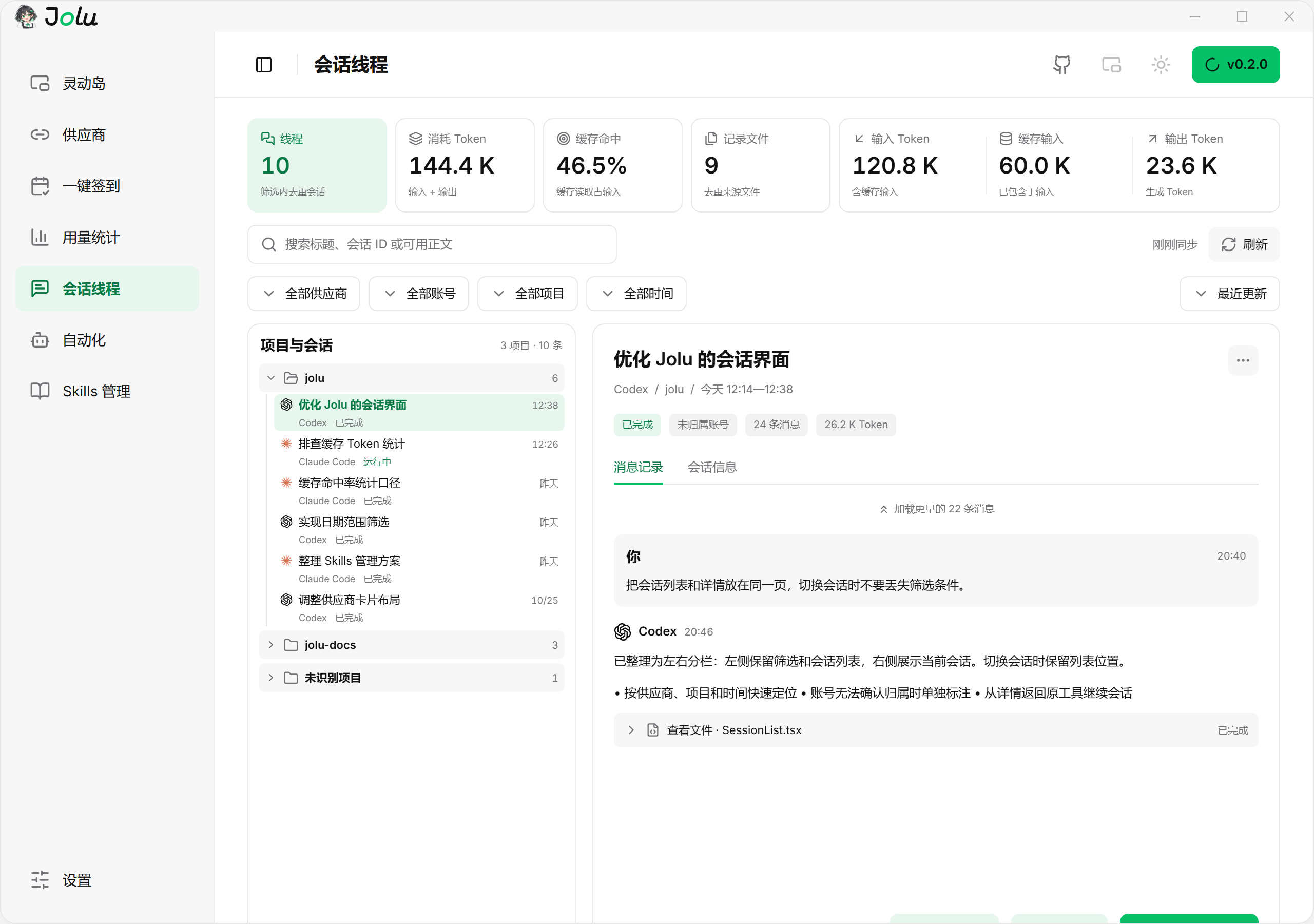Viewport: 1314px width, 924px height.
Task: Click the 消耗 Token stat card
Action: click(465, 165)
